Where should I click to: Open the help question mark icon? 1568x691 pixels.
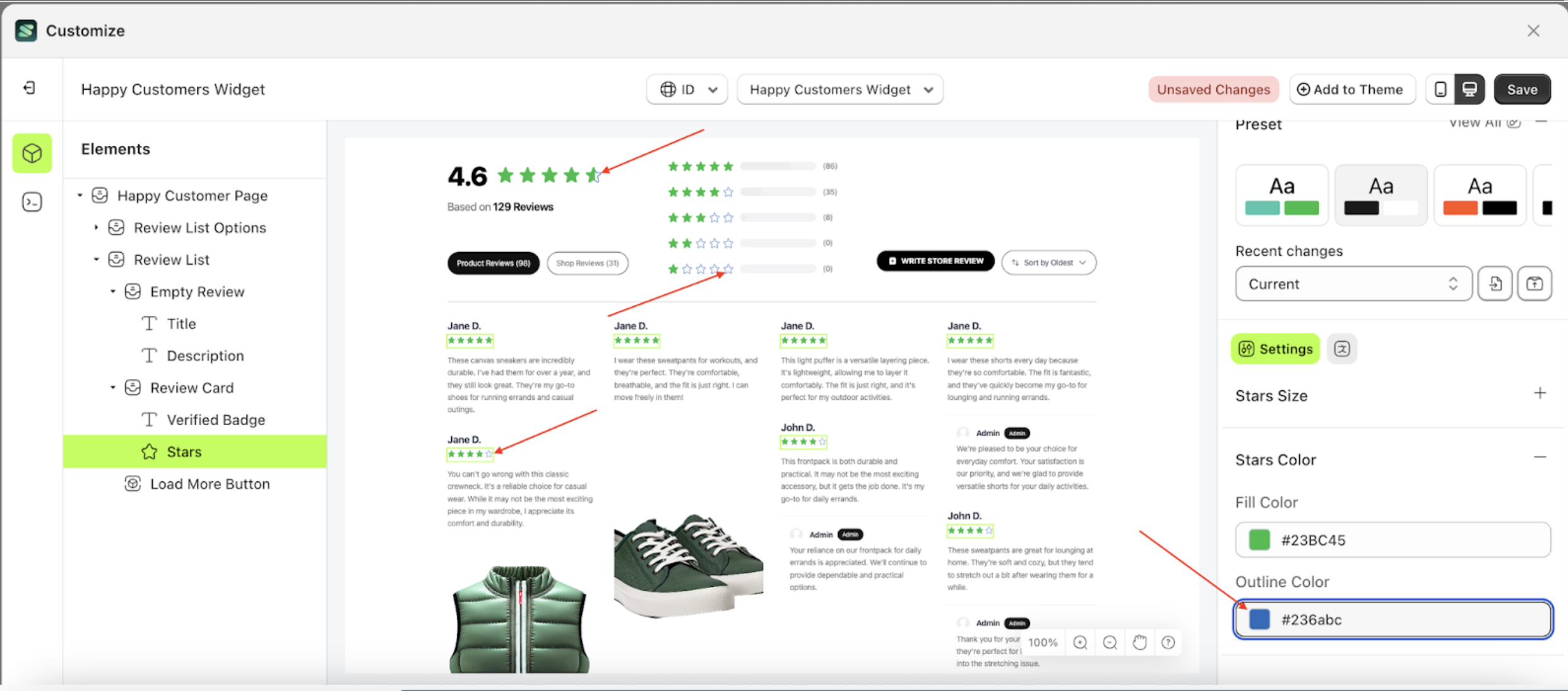(x=1168, y=642)
